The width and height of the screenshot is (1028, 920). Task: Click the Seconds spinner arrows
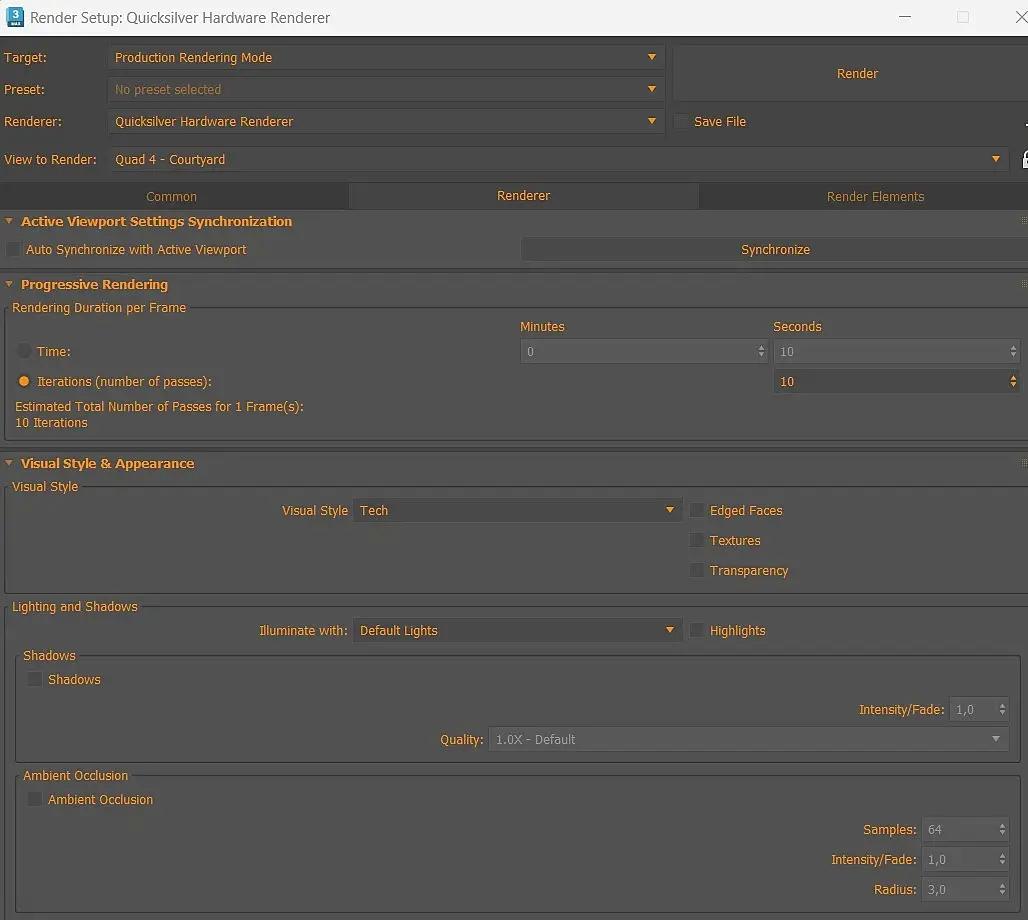(x=1014, y=351)
